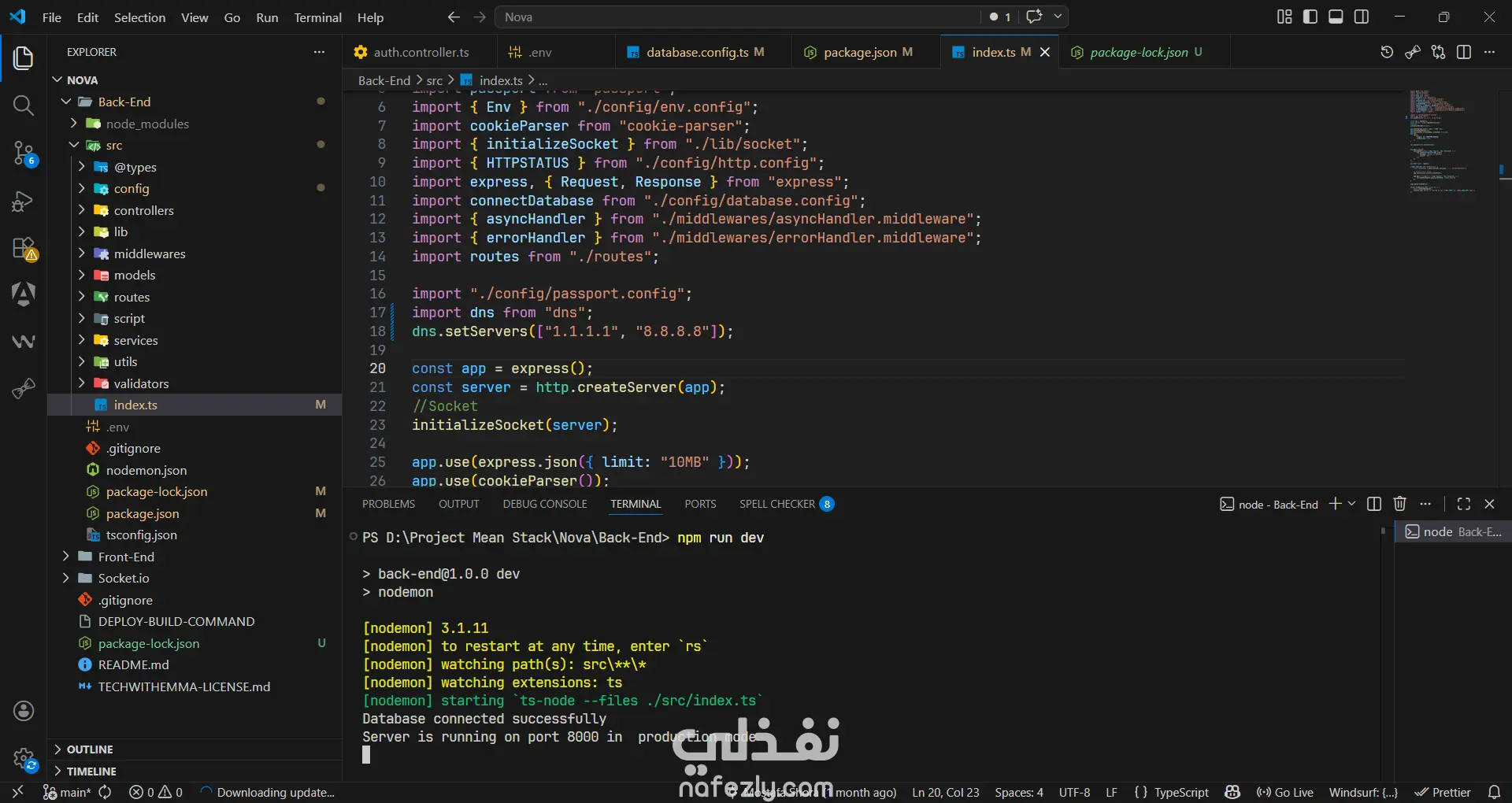
Task: Open the Copilot chat icon in title bar
Action: click(1034, 17)
